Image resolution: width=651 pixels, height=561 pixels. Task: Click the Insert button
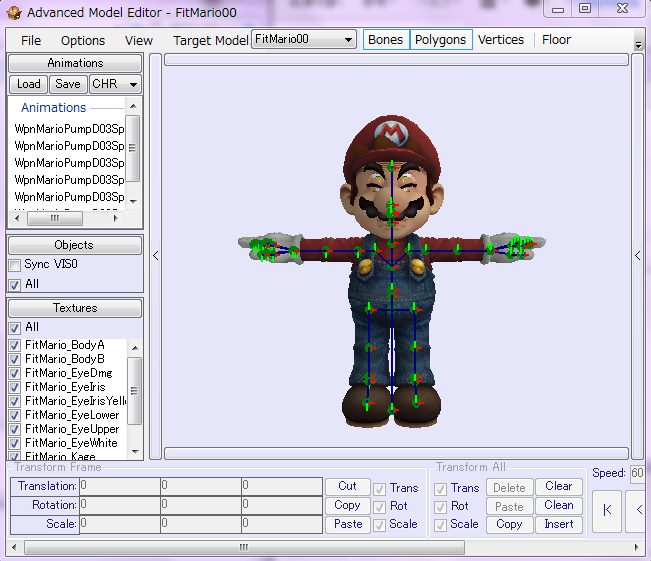point(559,524)
